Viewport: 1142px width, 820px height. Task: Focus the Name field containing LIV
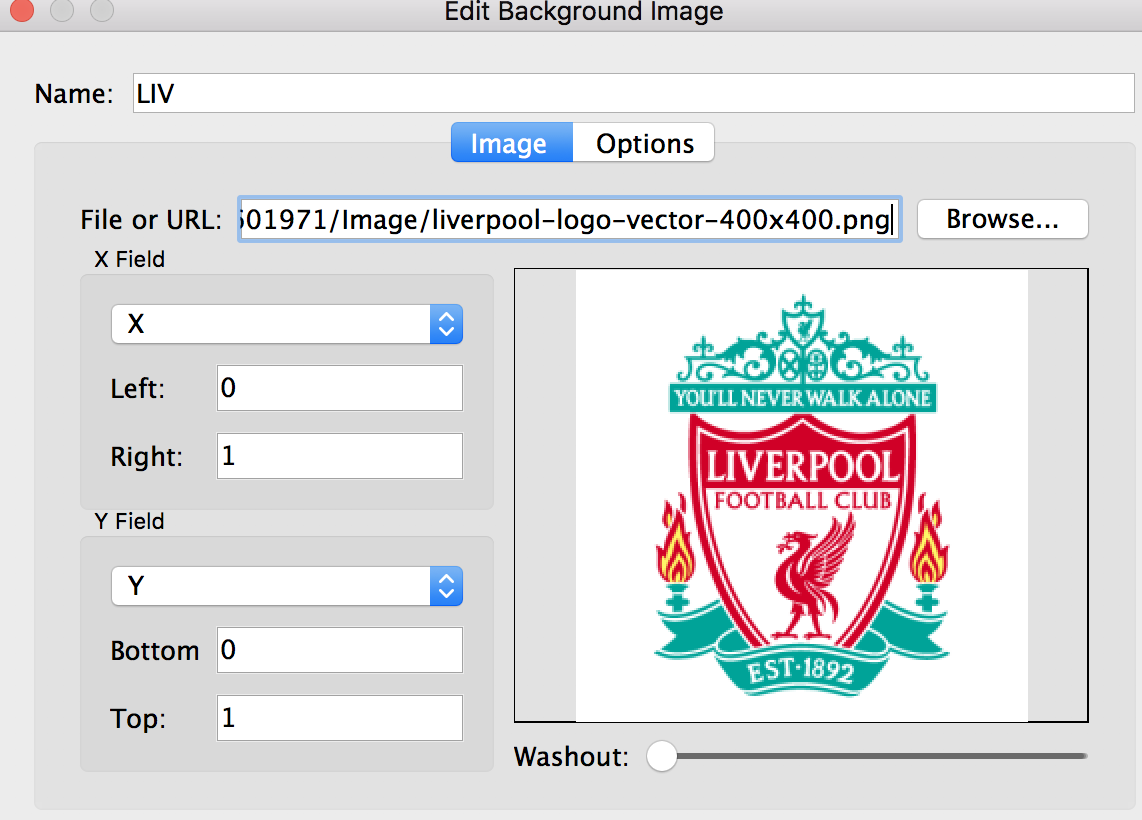click(x=632, y=94)
